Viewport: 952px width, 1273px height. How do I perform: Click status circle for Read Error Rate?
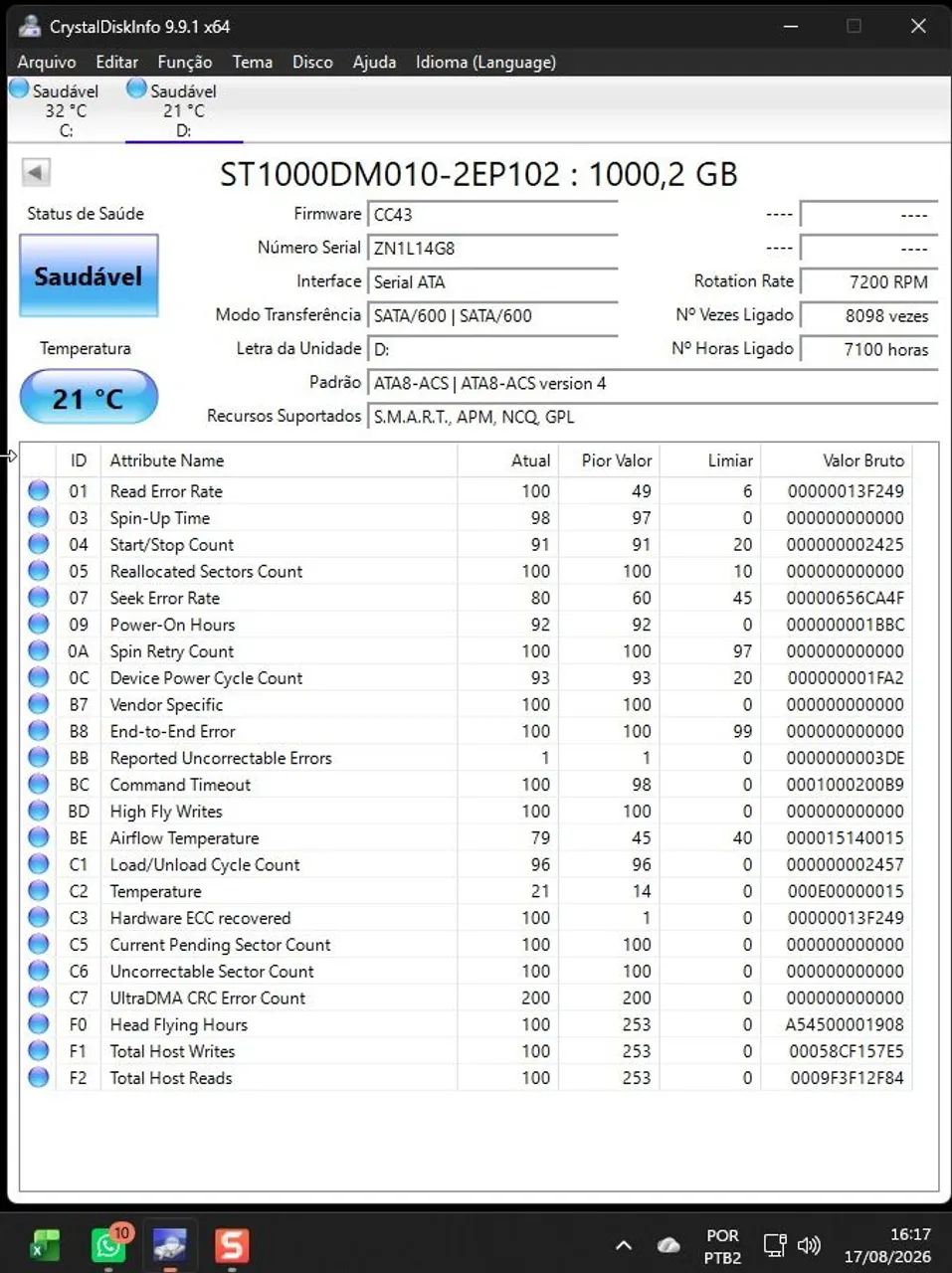pos(39,490)
